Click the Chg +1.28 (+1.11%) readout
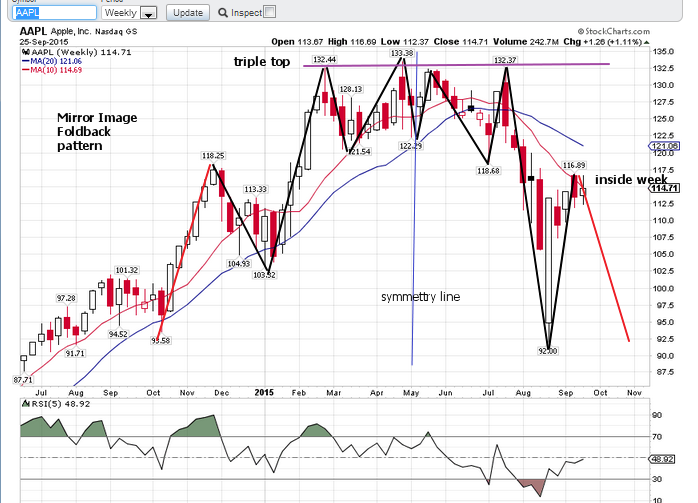Viewport: 698px width, 503px height. pos(602,42)
